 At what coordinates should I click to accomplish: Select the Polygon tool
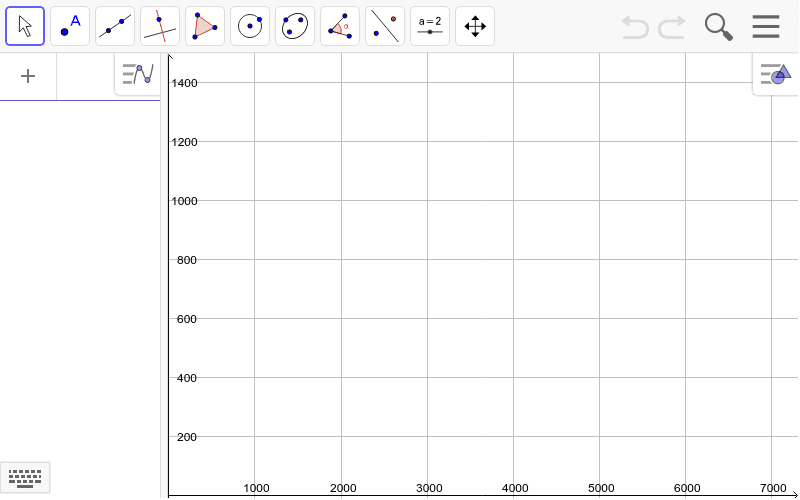(205, 26)
